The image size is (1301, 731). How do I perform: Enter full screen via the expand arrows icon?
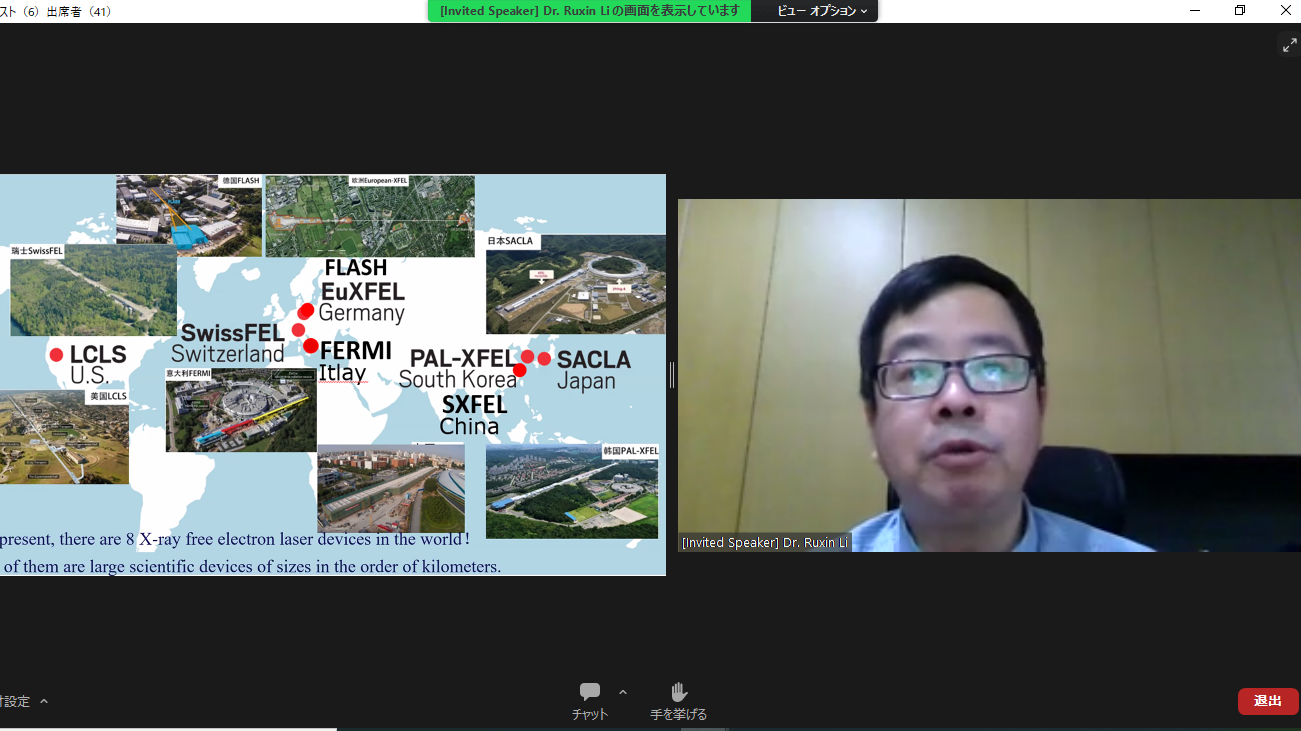[x=1289, y=45]
